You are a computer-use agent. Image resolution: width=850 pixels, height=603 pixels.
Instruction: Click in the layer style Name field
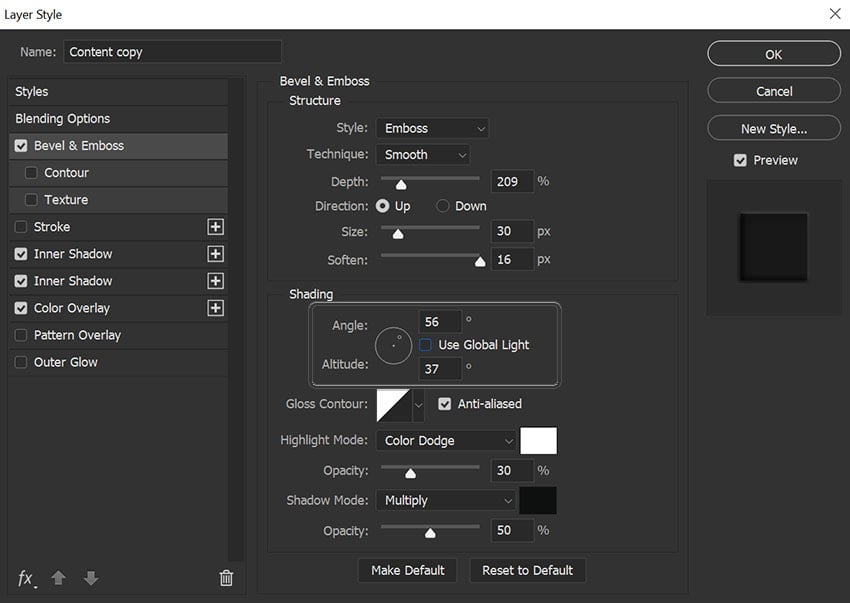(170, 51)
